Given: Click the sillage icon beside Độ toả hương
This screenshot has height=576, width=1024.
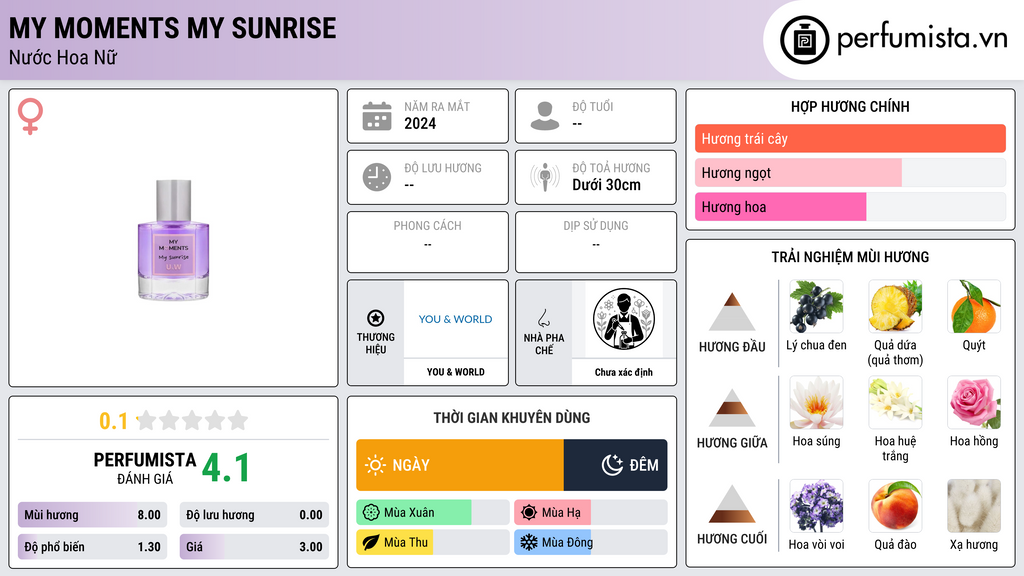Looking at the screenshot, I should point(545,177).
